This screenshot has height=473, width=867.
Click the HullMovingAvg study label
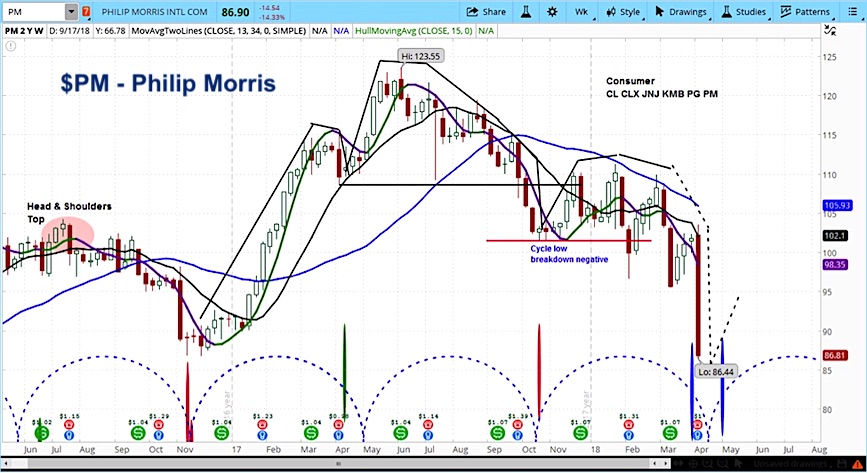click(x=414, y=31)
